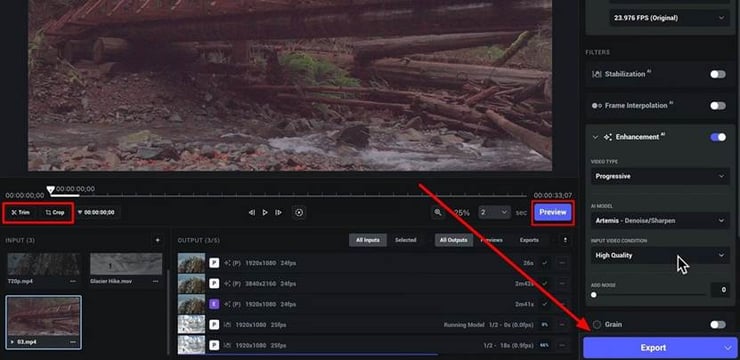
Task: Click the purple E badge on 2m41s output
Action: click(x=214, y=304)
